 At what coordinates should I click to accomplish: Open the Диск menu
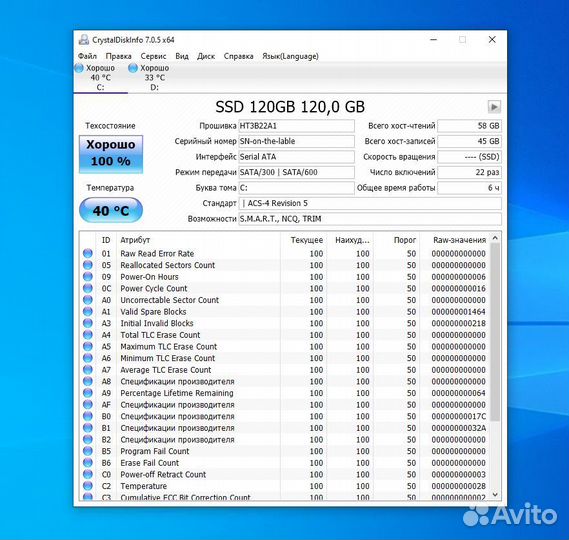tap(206, 56)
